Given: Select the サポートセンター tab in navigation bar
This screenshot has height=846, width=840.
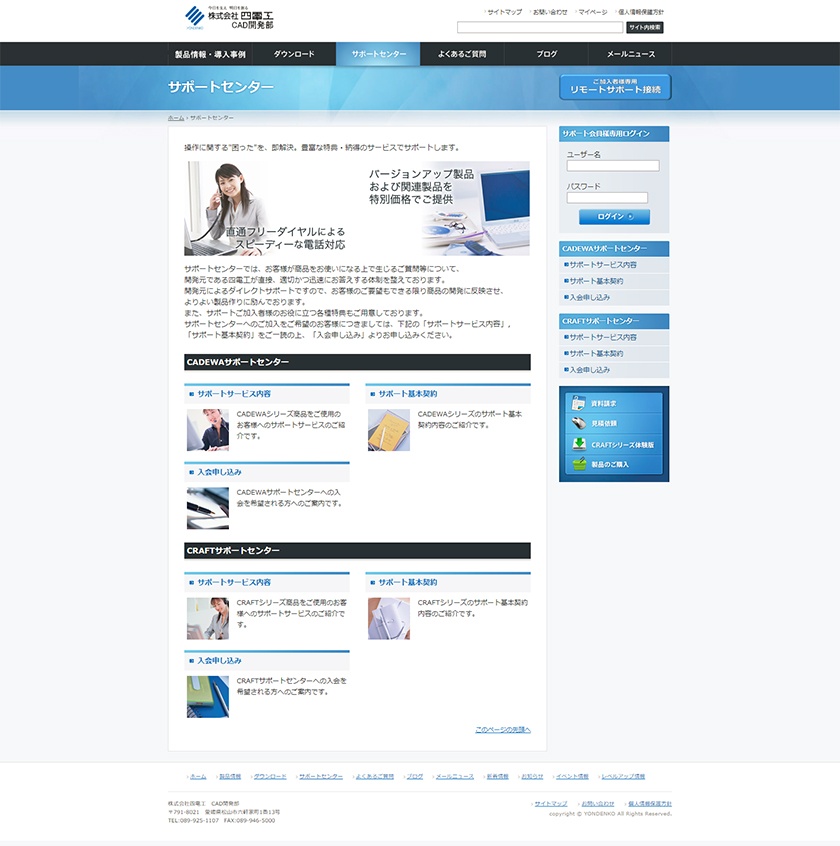Looking at the screenshot, I should pyautogui.click(x=378, y=54).
